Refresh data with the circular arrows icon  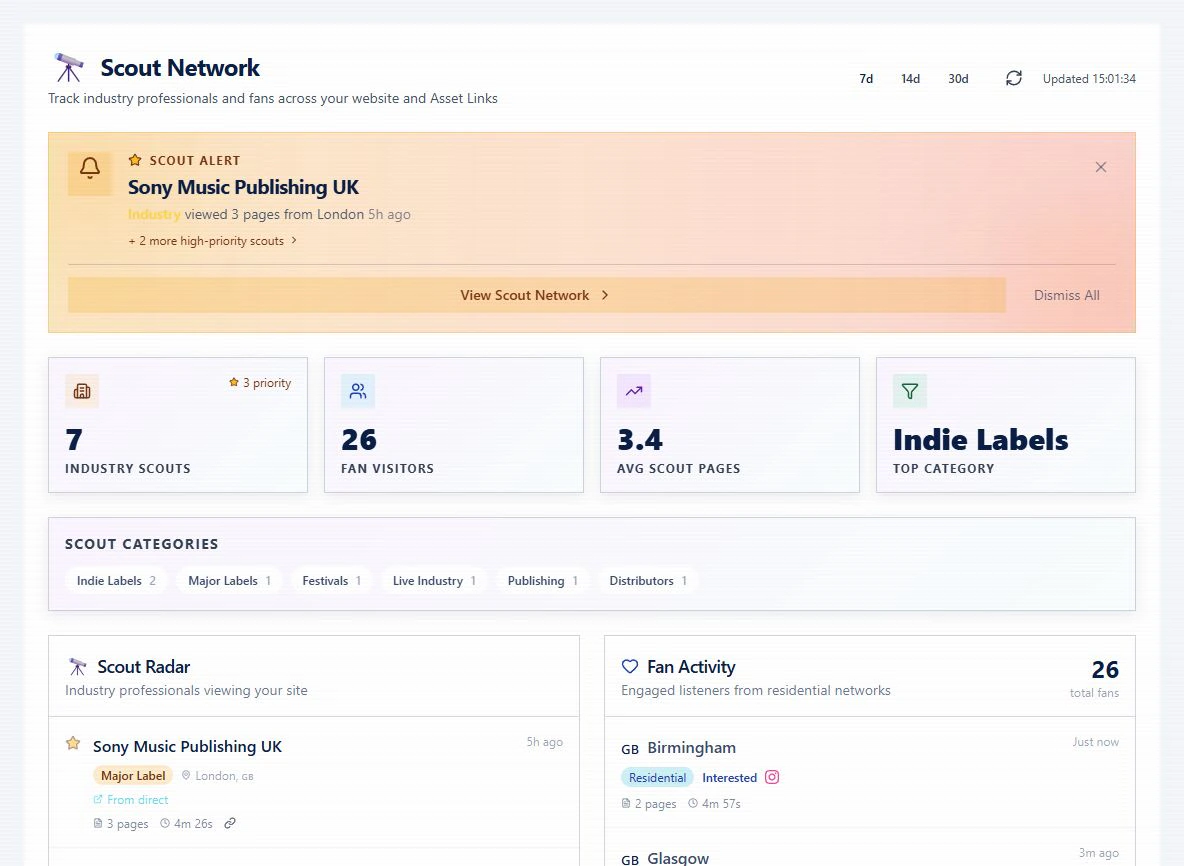(x=1013, y=79)
